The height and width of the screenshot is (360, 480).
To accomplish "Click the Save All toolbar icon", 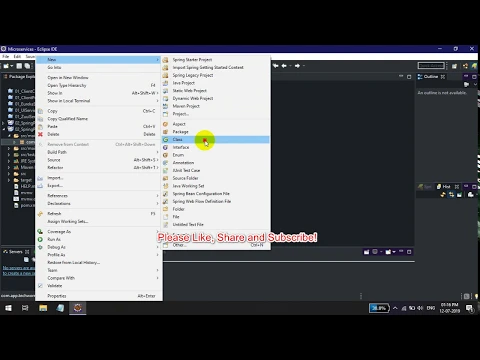I will pos(27,66).
